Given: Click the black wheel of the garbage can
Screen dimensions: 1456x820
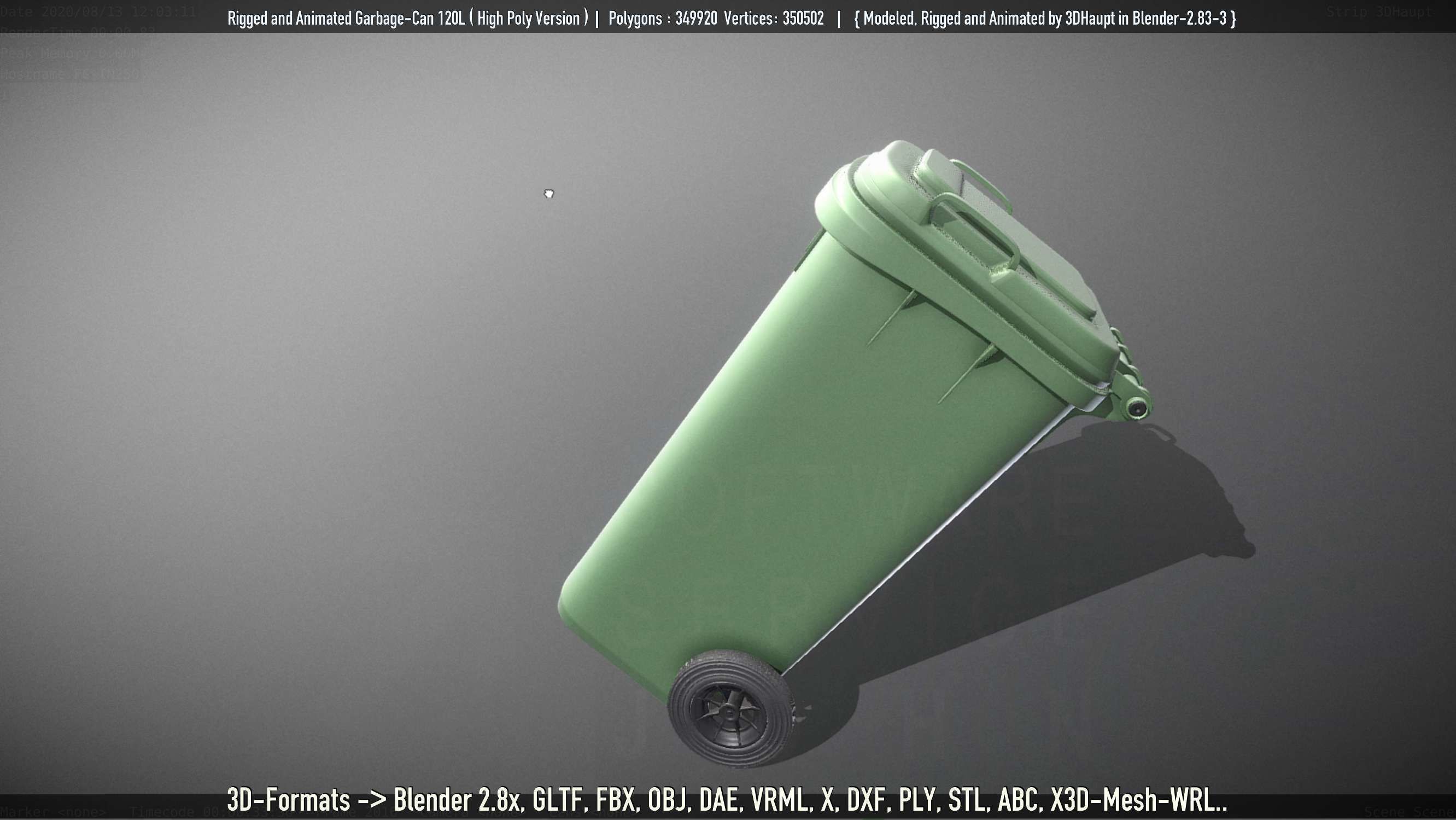Looking at the screenshot, I should (x=732, y=708).
